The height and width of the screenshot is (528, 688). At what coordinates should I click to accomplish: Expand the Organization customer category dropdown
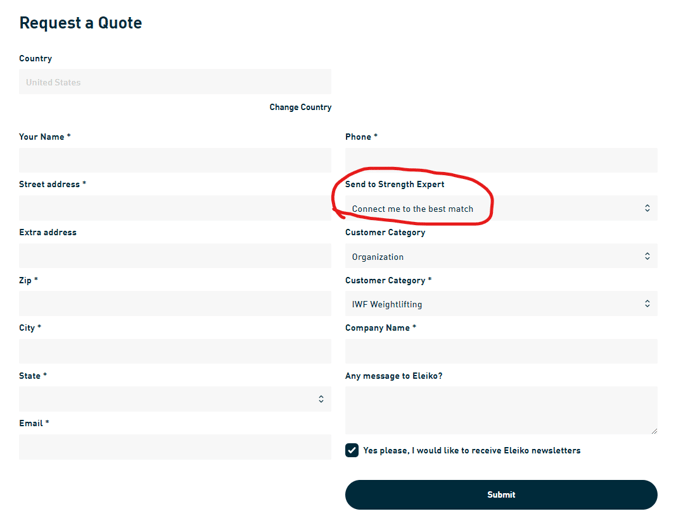(x=501, y=256)
